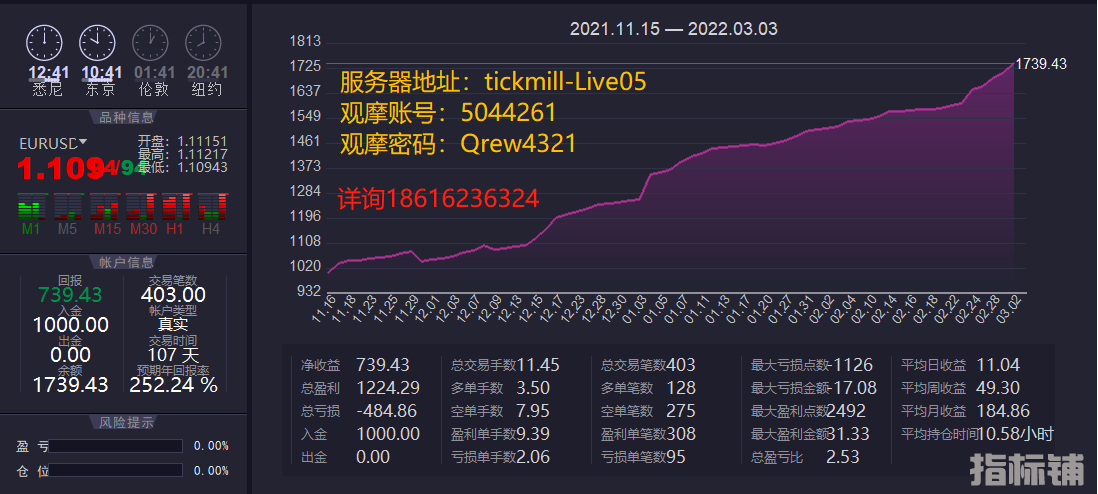Click 盈利单手数 9.39 stat
The width and height of the screenshot is (1098, 494).
coord(500,434)
